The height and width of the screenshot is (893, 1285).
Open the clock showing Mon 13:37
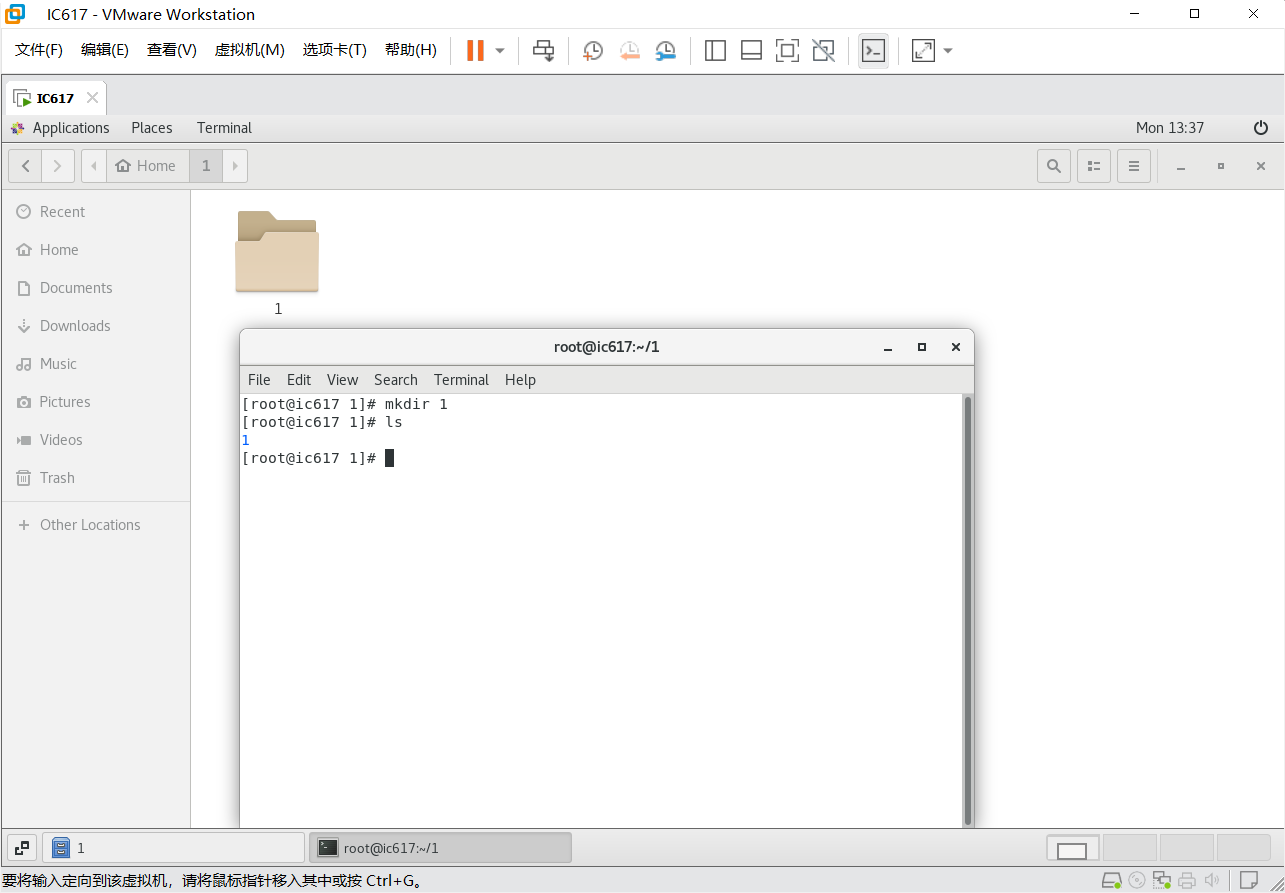(x=1170, y=128)
